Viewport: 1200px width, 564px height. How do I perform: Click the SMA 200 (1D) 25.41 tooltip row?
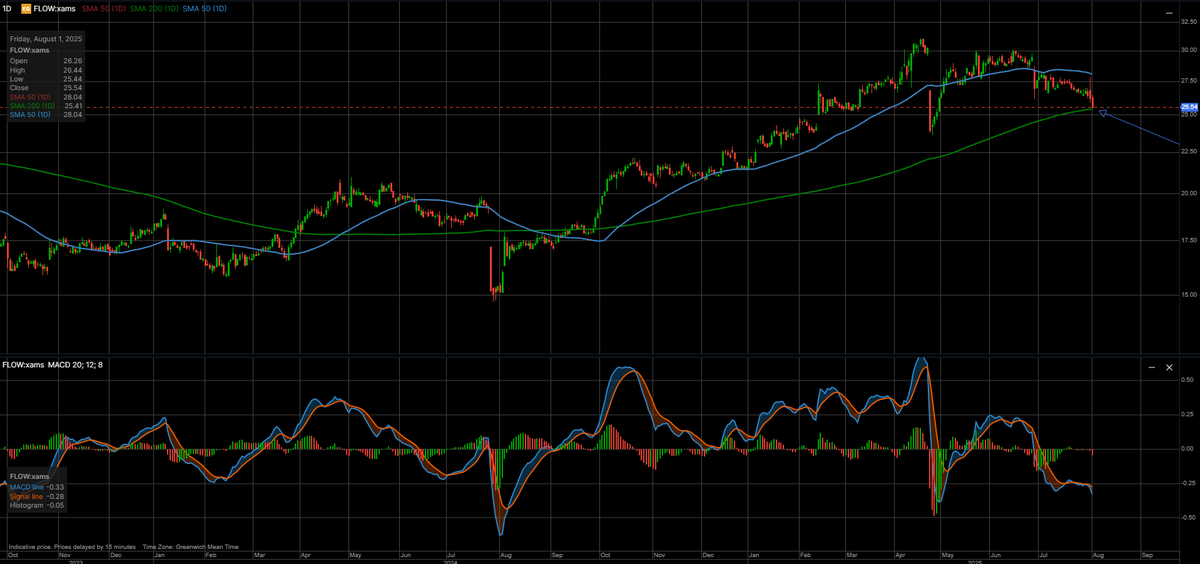pos(45,106)
